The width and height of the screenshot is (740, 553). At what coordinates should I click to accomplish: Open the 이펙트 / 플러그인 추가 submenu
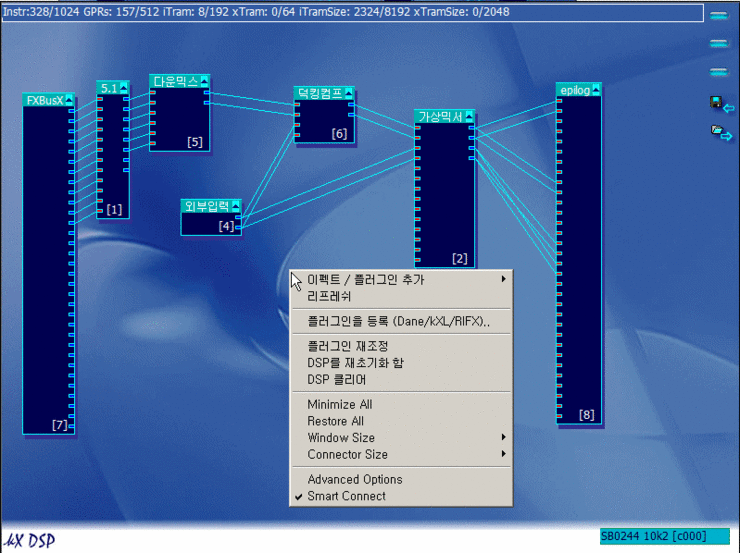(401, 280)
